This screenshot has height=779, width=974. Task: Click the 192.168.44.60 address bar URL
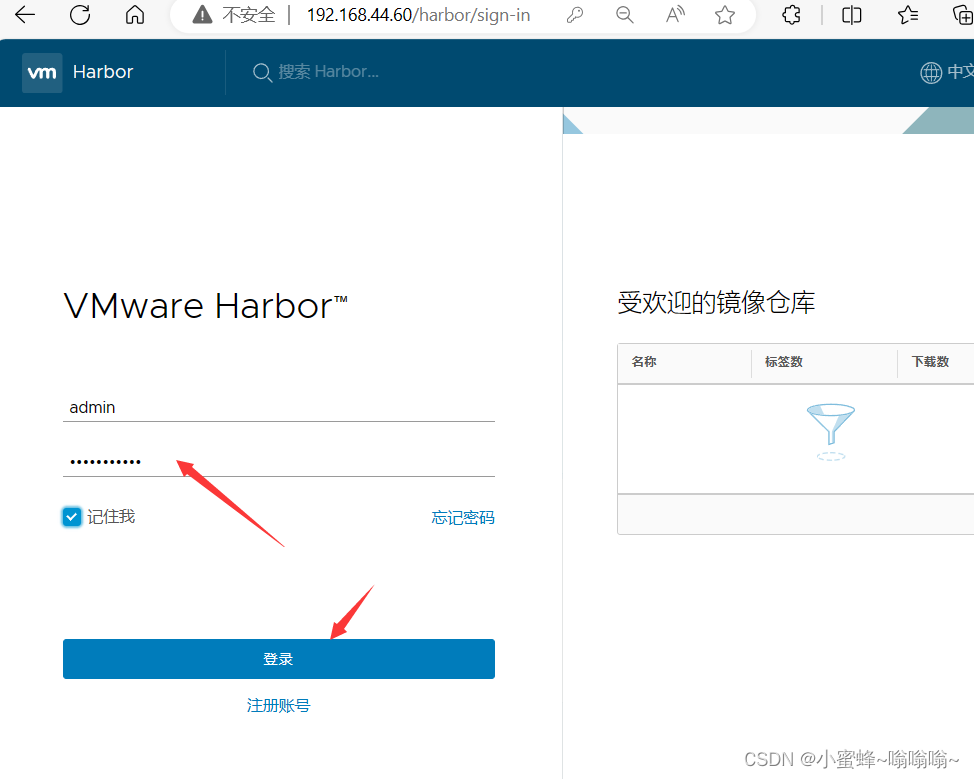click(x=418, y=15)
